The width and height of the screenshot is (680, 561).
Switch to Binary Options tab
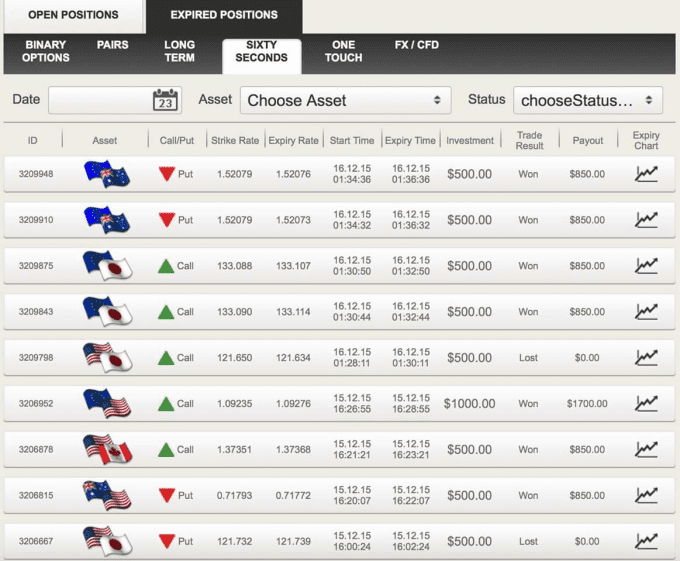point(46,51)
